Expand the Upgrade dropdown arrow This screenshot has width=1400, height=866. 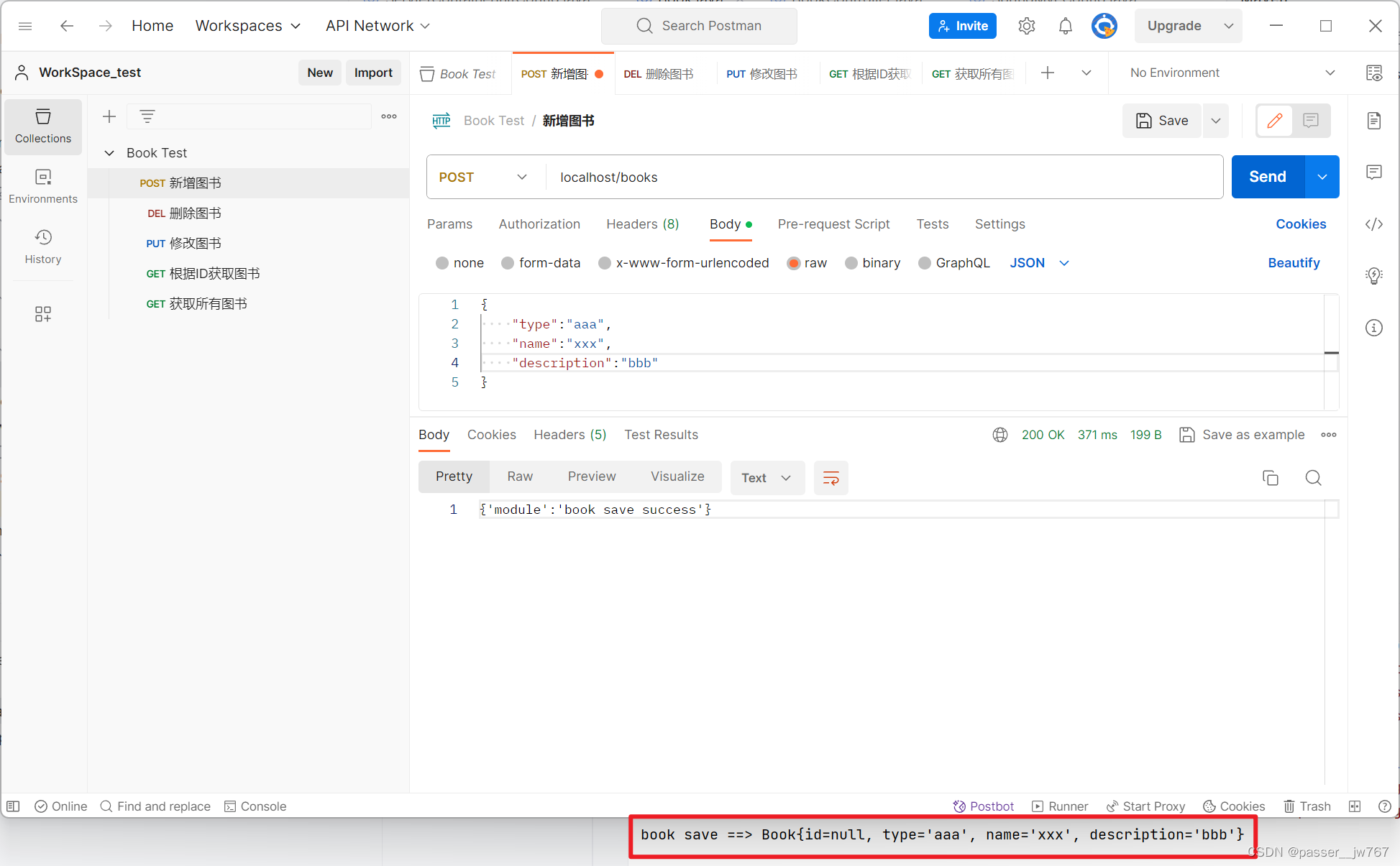pyautogui.click(x=1229, y=26)
